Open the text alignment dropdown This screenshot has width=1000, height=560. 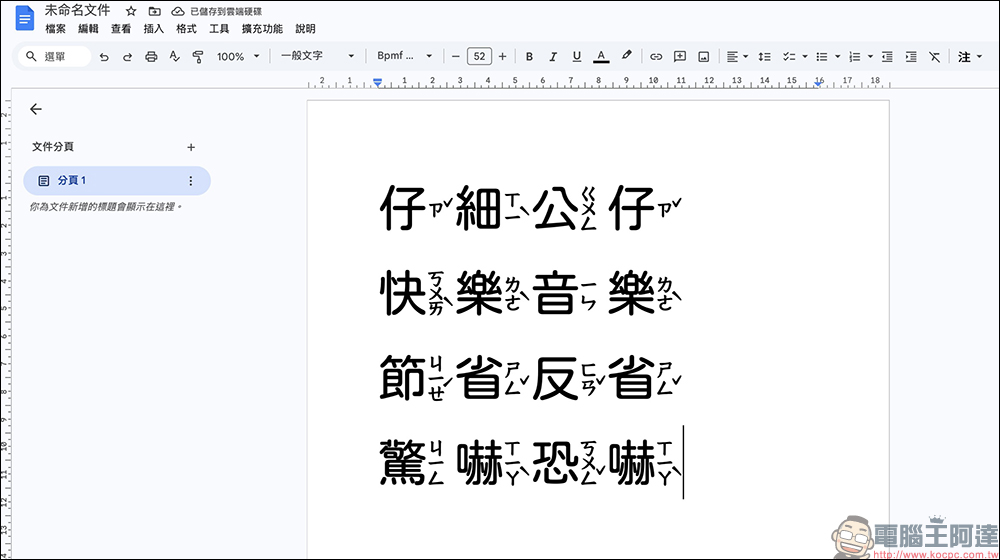pyautogui.click(x=737, y=57)
